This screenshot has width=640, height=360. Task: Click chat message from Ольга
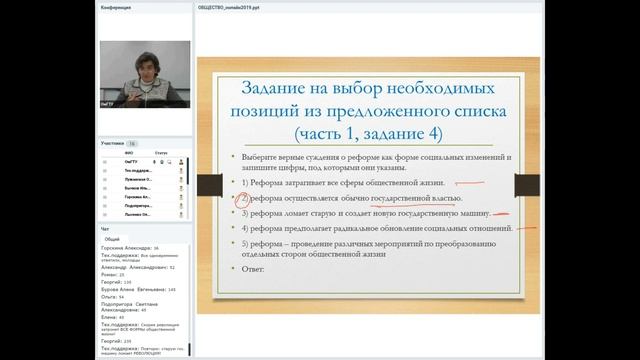coord(113,297)
